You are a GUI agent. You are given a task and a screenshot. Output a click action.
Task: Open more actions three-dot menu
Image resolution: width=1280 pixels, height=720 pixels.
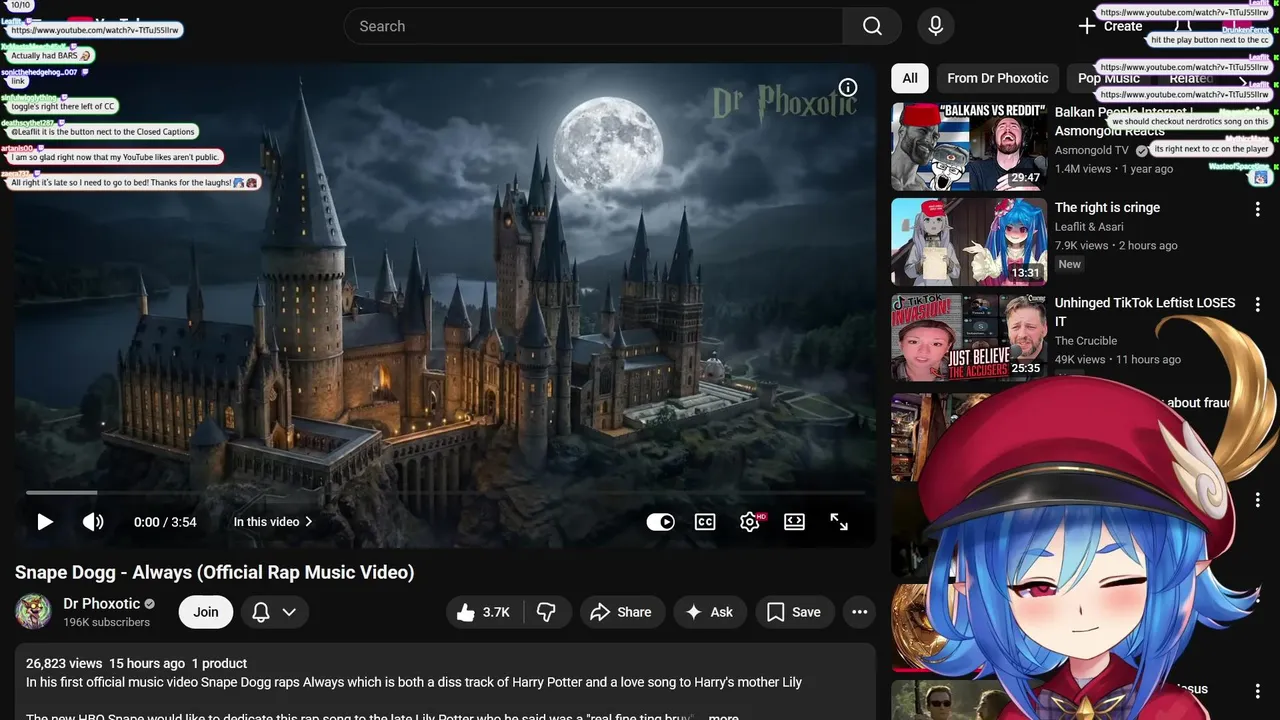click(x=859, y=612)
